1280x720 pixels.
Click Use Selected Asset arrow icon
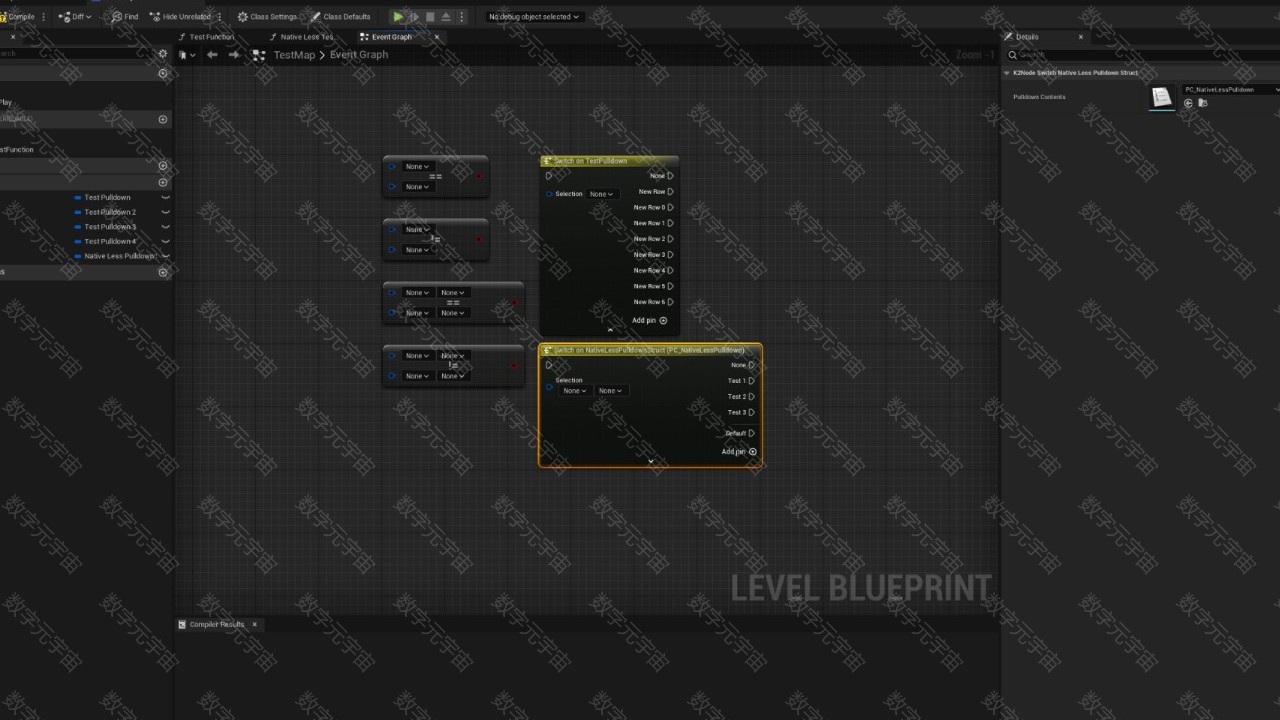[1189, 103]
